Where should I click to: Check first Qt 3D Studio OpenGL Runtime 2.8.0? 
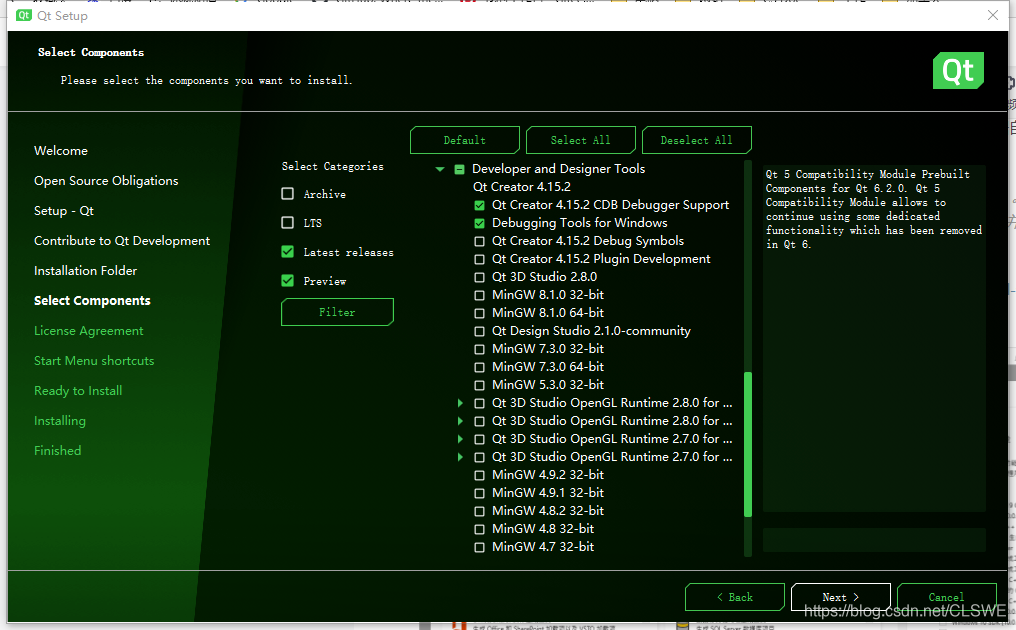479,403
